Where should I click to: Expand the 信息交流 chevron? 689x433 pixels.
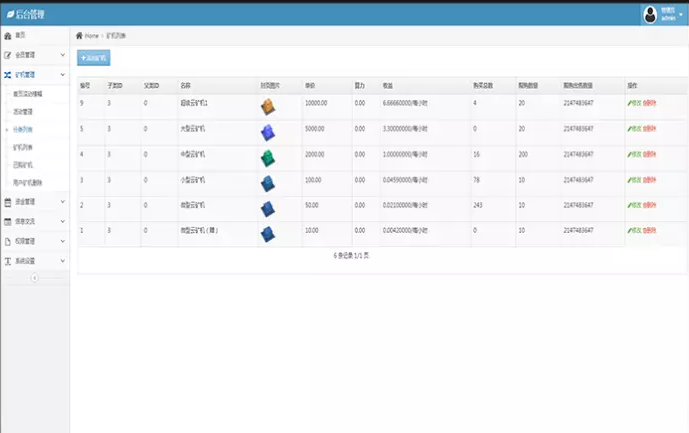[x=62, y=221]
